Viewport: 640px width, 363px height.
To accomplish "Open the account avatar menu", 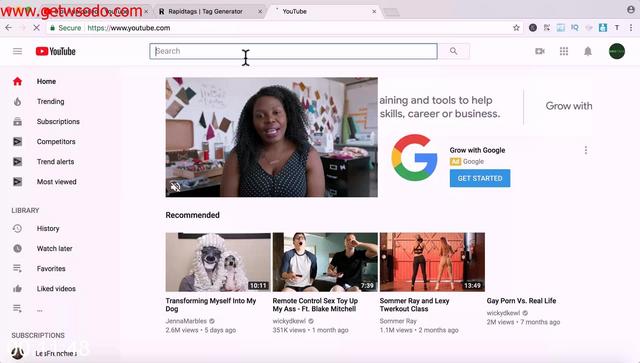I will tap(617, 51).
